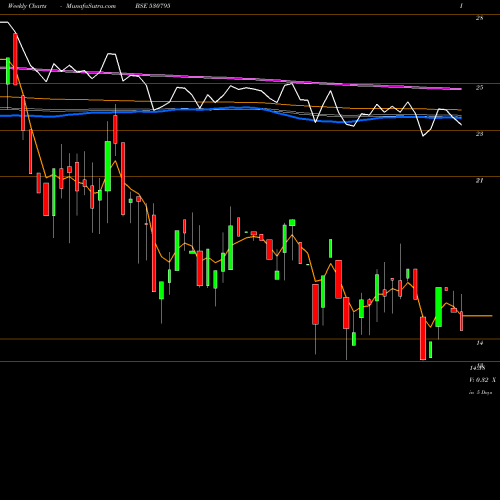500x500 pixels.
Task: Click the 'MunafaSutra.com' header text
Action: (x=91, y=6)
